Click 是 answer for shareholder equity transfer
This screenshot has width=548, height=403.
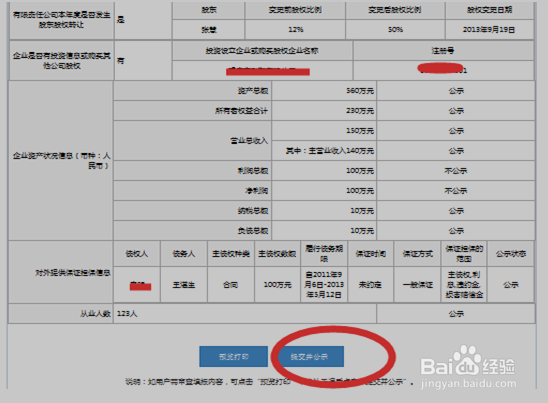[x=121, y=20]
